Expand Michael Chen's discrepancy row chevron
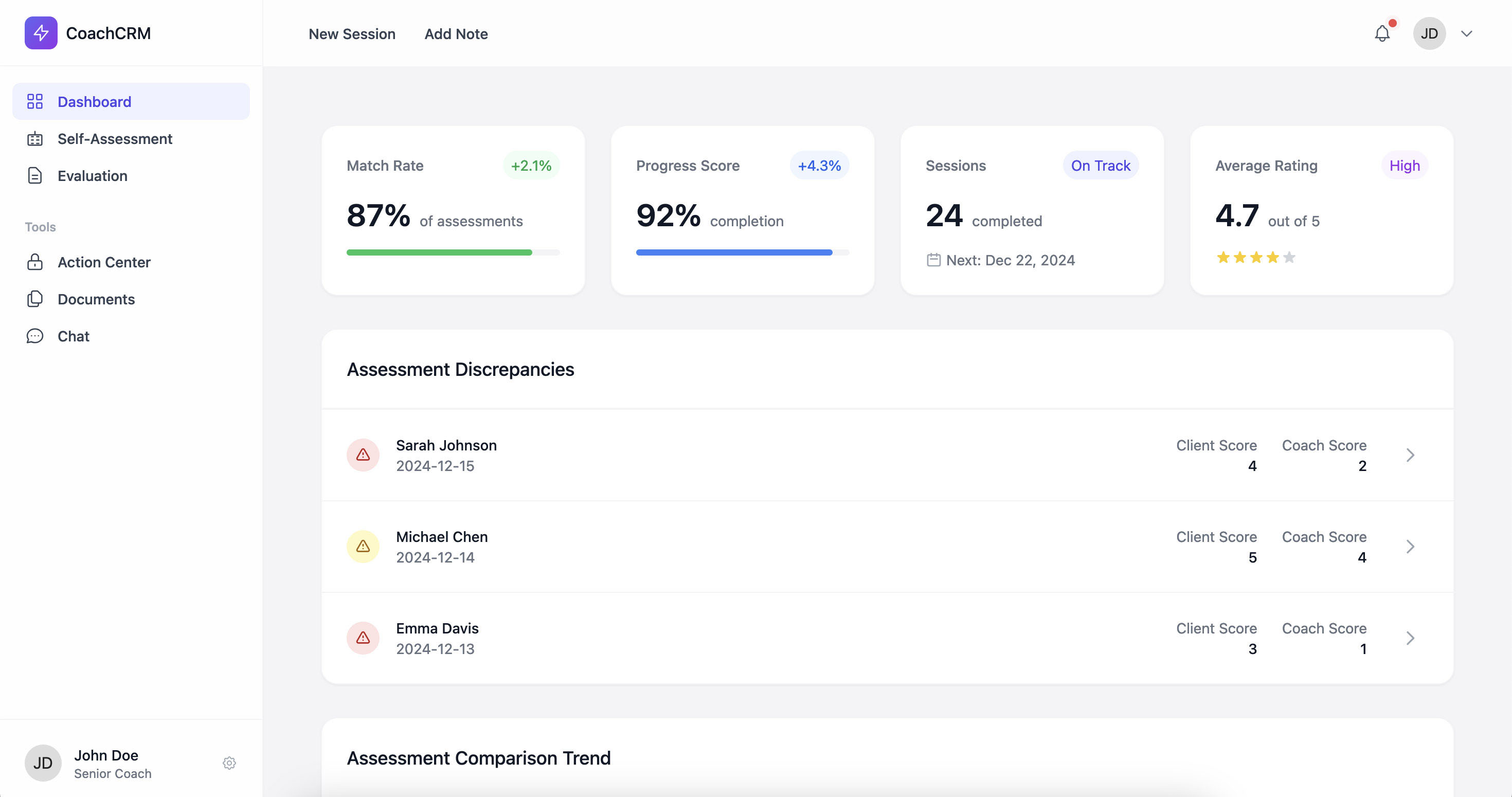The image size is (1512, 797). [1410, 547]
